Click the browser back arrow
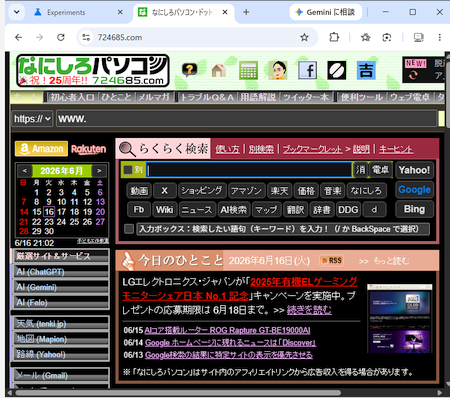The width and height of the screenshot is (450, 398). coord(19,37)
